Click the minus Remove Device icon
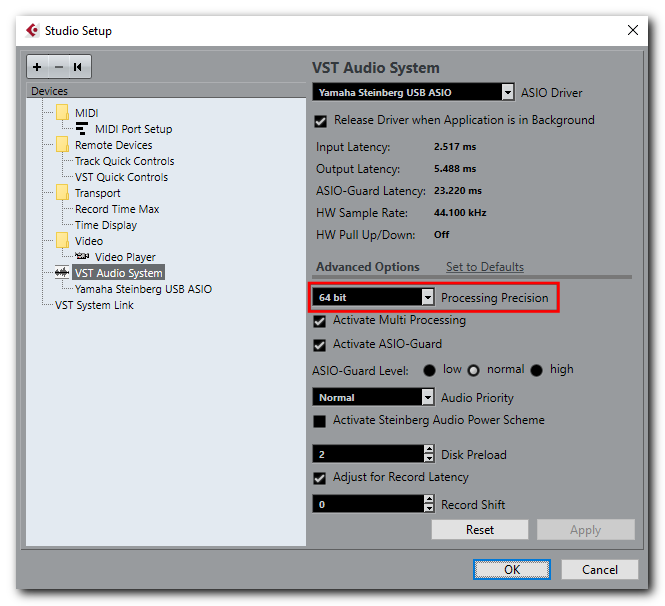665x606 pixels. [57, 67]
